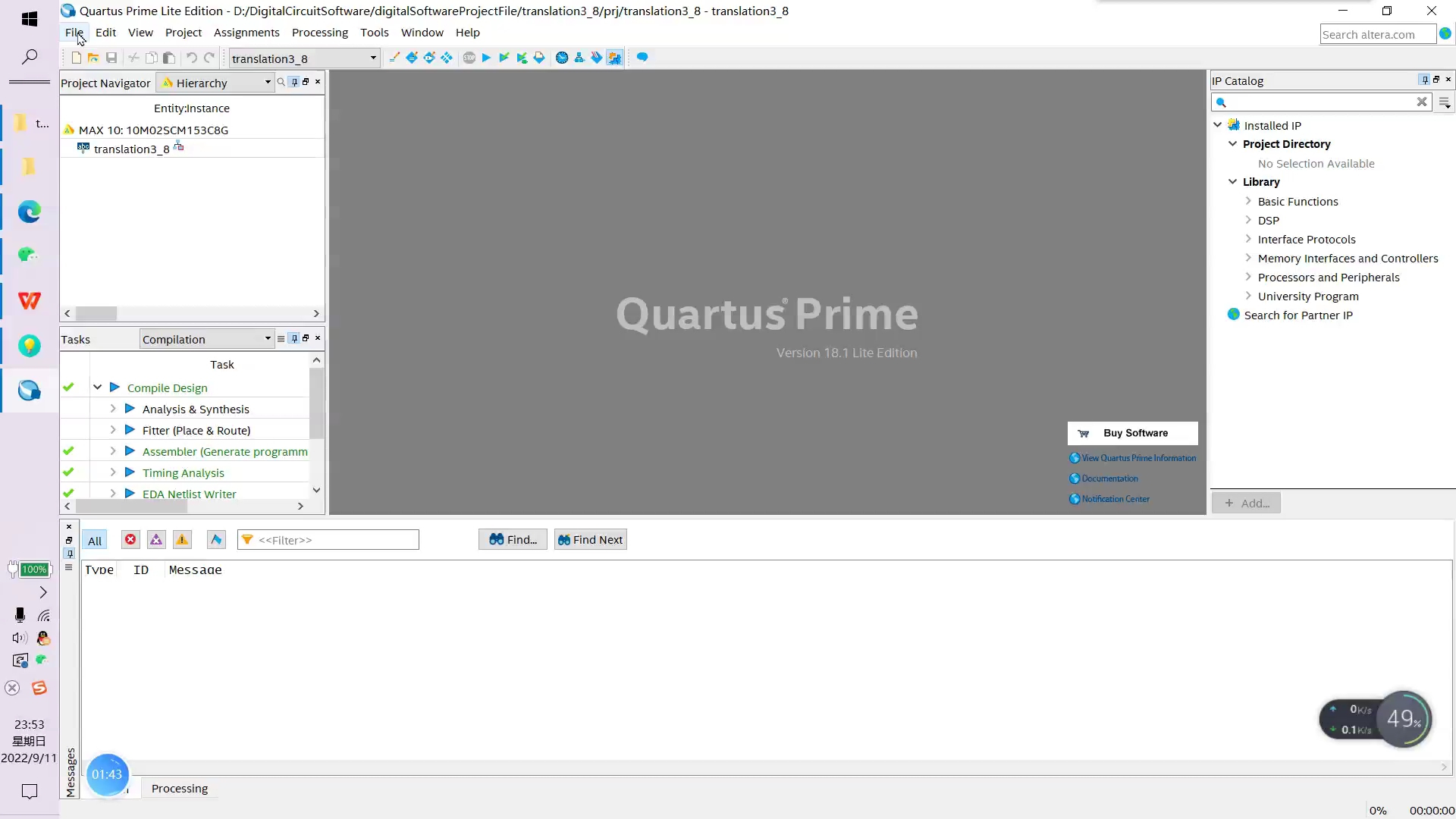Stop processing with the STOP icon
This screenshot has height=819, width=1456.
[x=469, y=58]
